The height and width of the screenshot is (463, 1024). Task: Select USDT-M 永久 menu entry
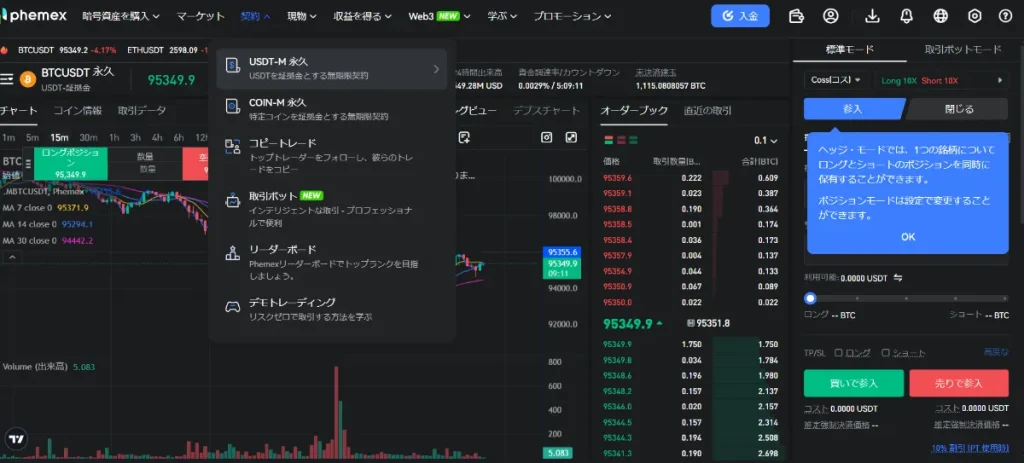click(x=332, y=68)
